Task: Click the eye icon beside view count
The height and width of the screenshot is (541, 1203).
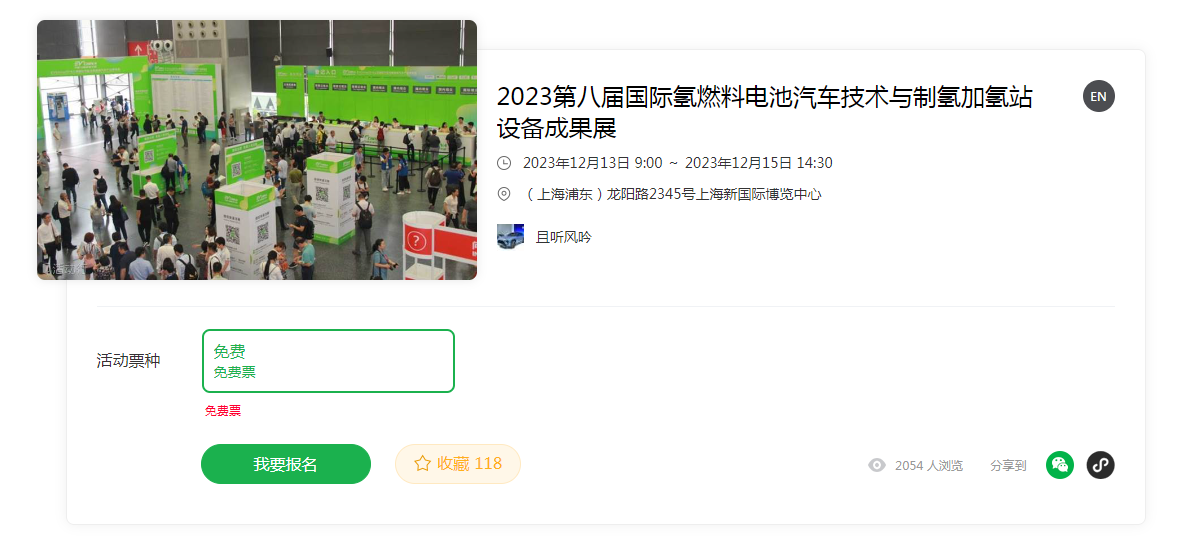Action: (877, 465)
